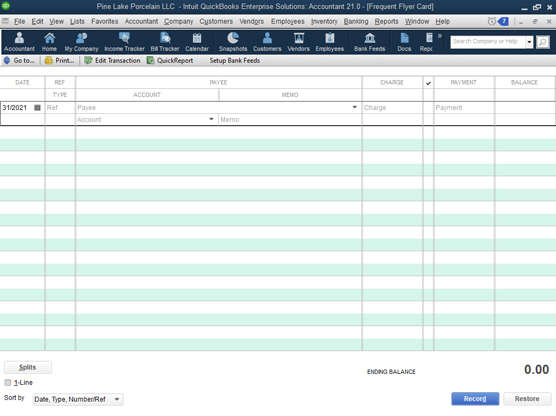Viewport: 556px width, 416px height.
Task: Open the Accountant menu
Action: point(141,22)
